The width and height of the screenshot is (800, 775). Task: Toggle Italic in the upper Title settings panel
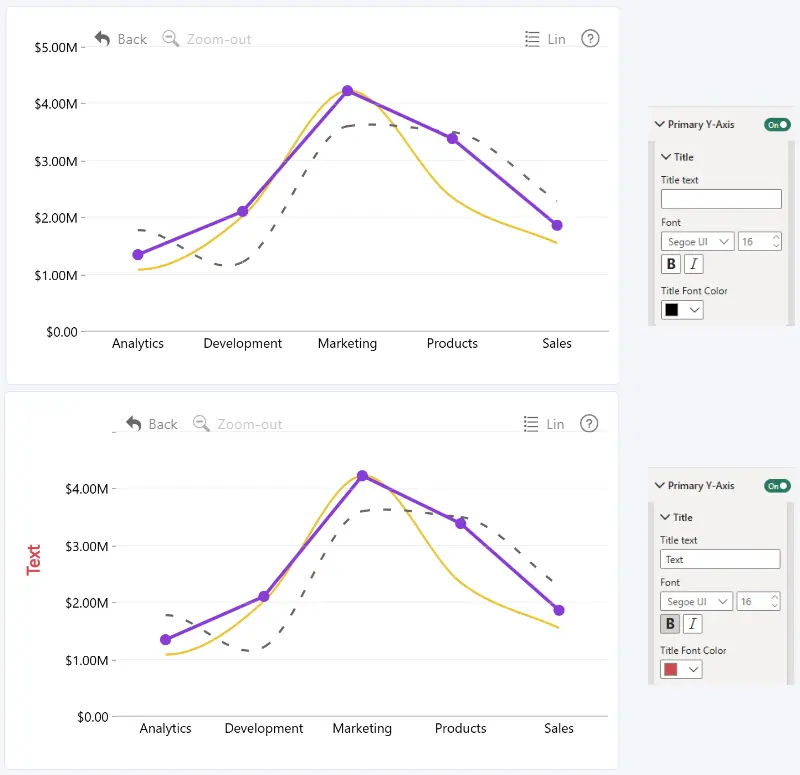click(693, 264)
